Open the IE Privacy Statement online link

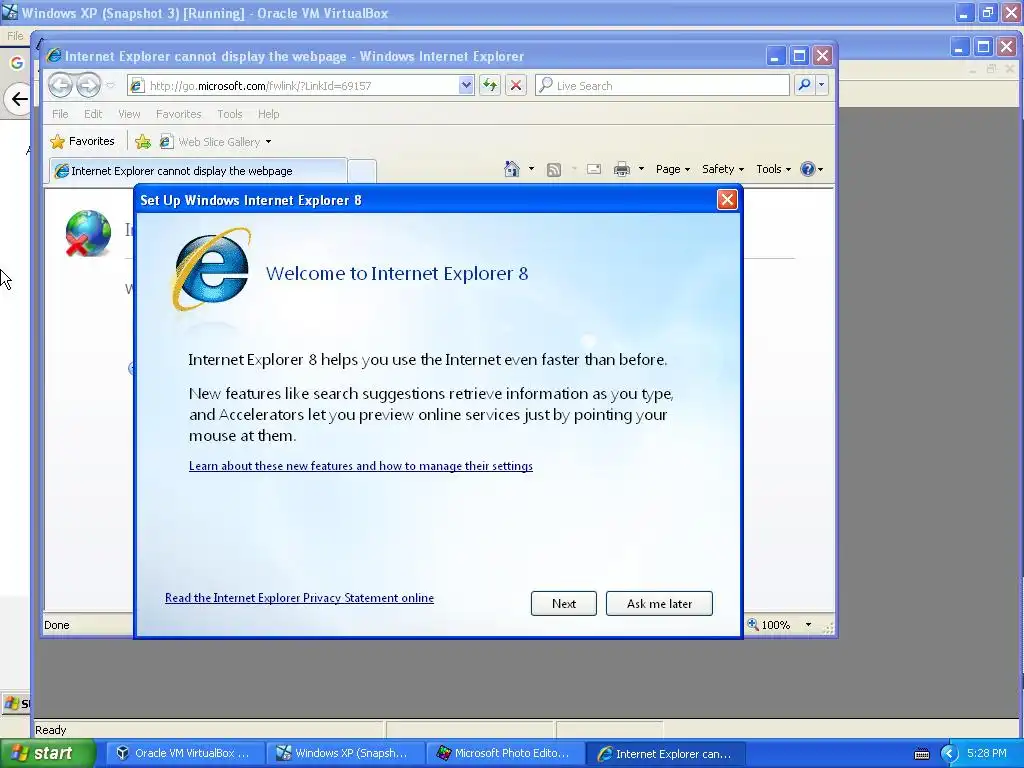(x=299, y=598)
